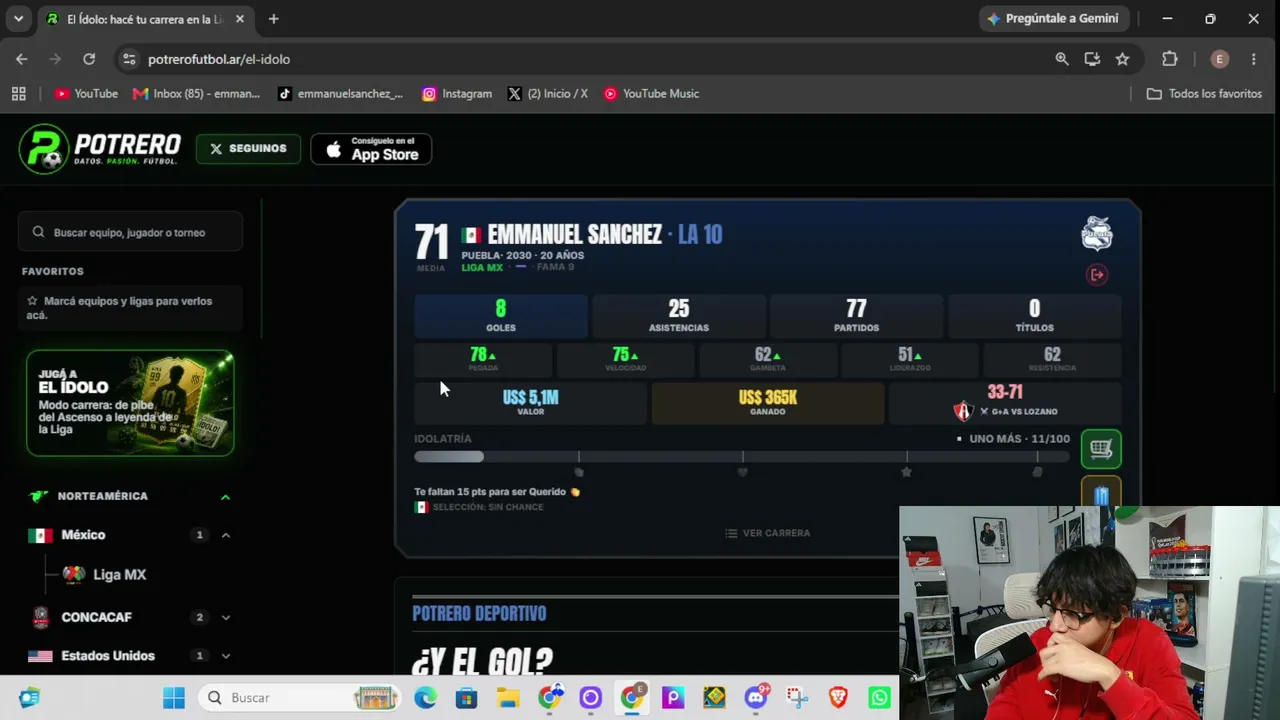Click the Pregúntale a Gemini button
Screen dimensions: 1280x720
tap(1052, 19)
